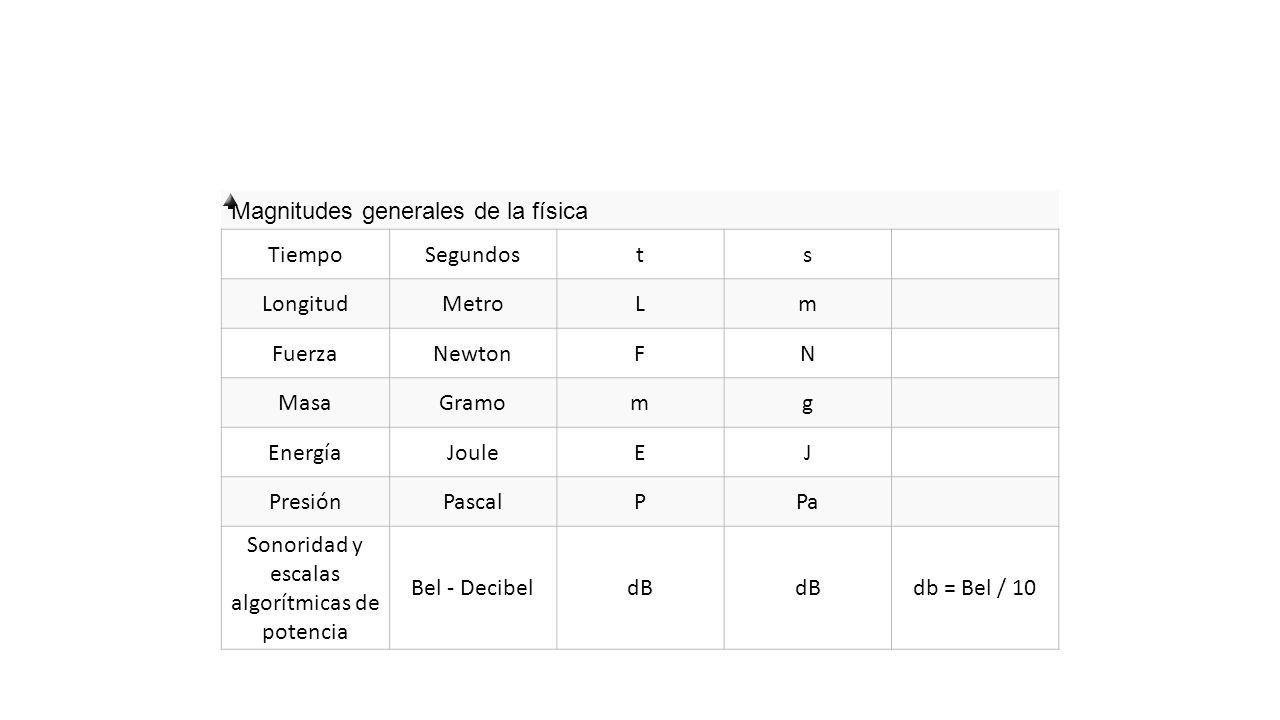Select the title 'Magnitudes generales de la física'
Viewport: 1280px width, 720px height.
tap(409, 211)
